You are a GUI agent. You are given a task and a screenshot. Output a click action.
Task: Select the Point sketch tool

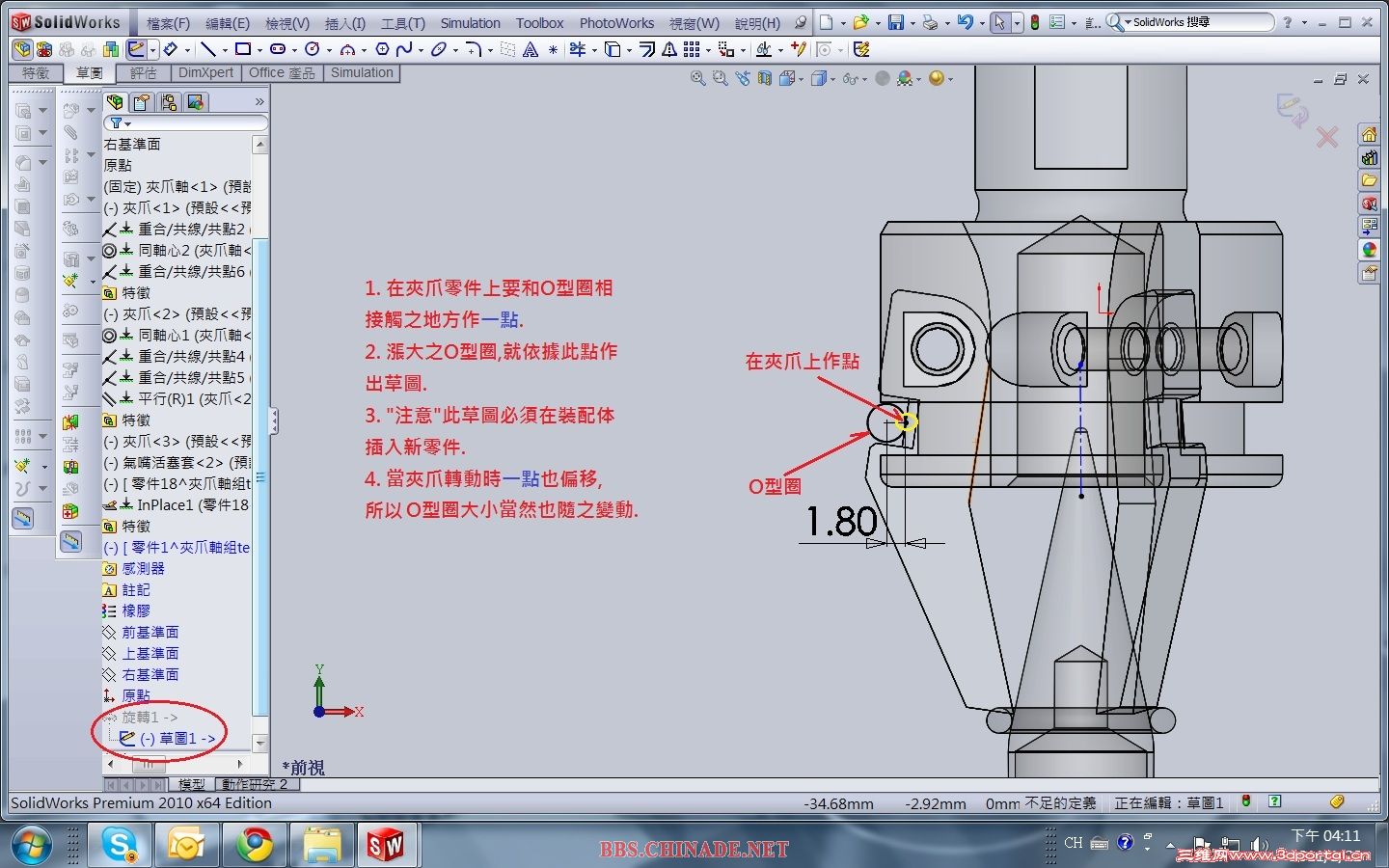[x=553, y=49]
